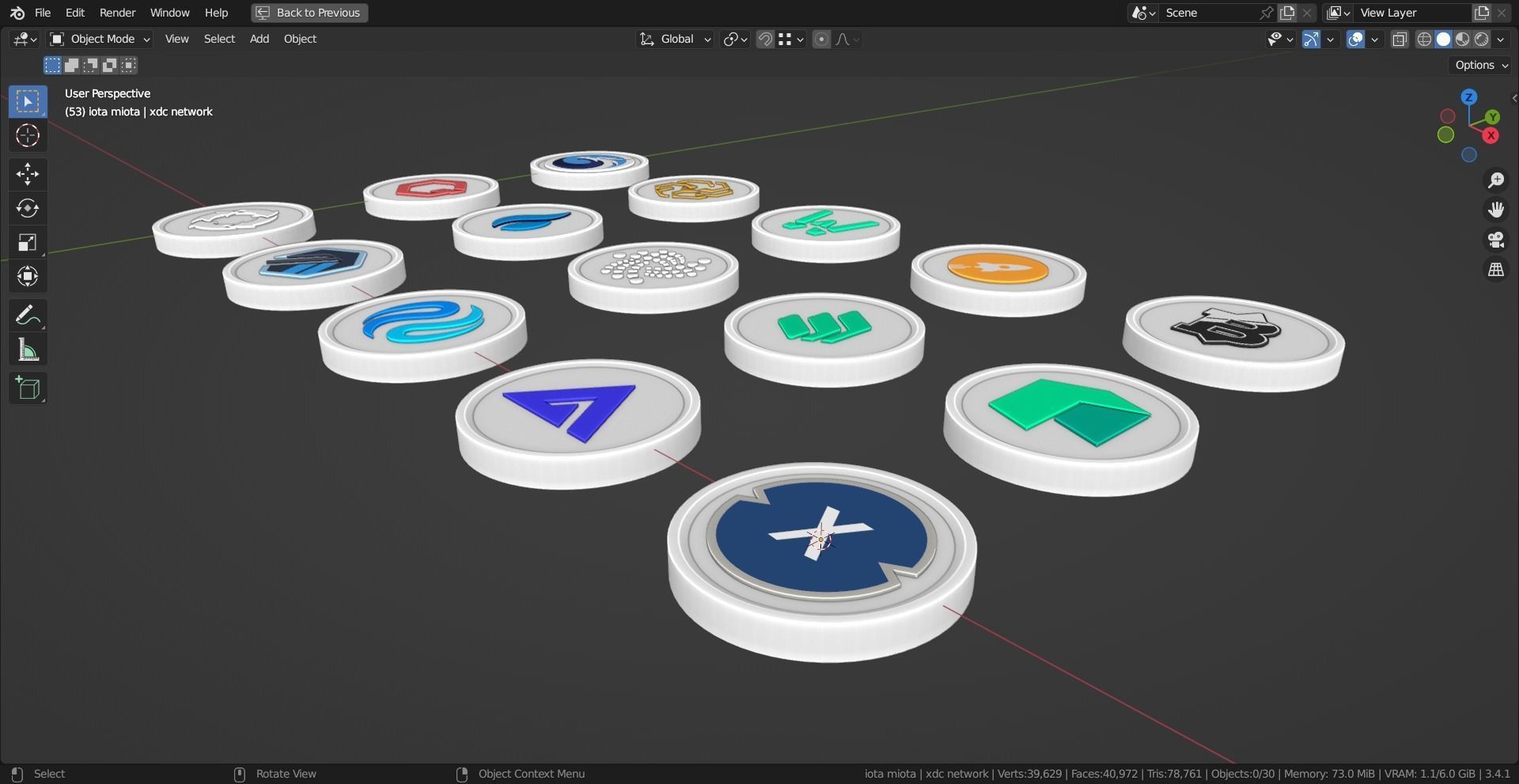Set selection mode to Set (new selection)
This screenshot has height=784, width=1519.
click(x=52, y=65)
